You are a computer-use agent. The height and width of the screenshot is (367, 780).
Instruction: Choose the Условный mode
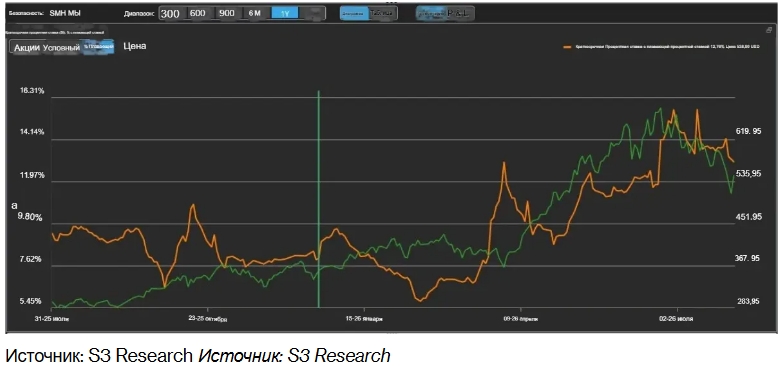(x=61, y=48)
